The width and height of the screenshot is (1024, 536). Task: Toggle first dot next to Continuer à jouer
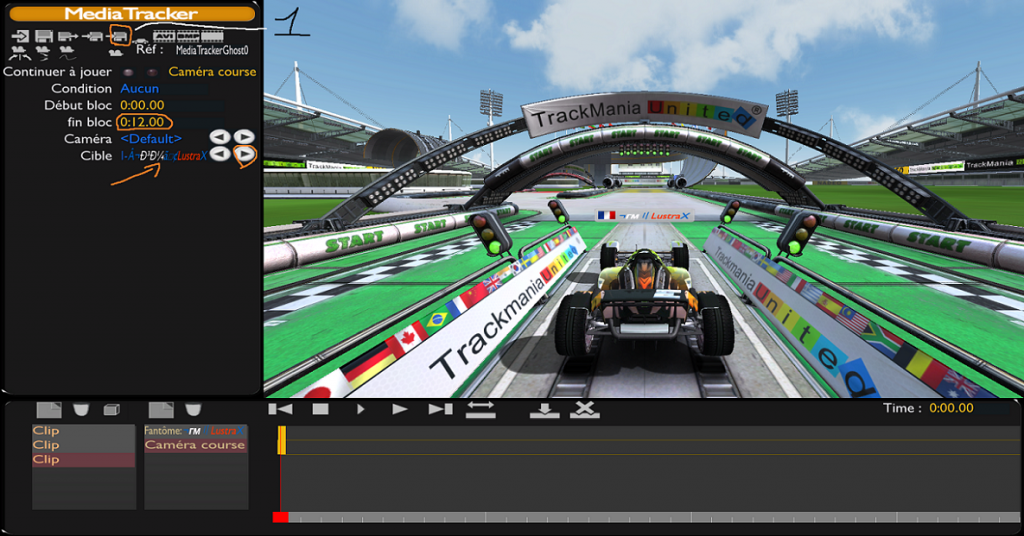(128, 72)
